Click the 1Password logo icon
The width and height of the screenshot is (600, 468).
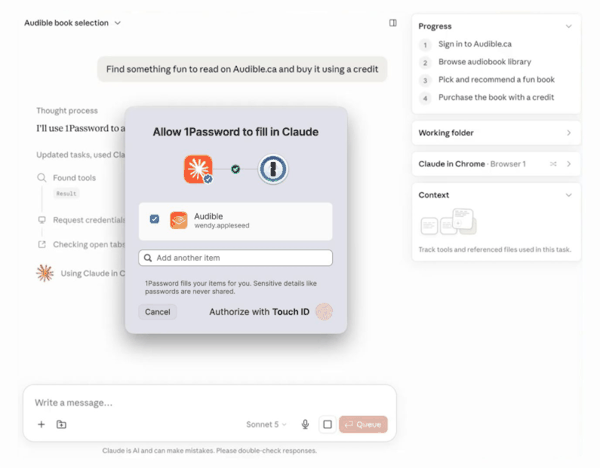(x=273, y=169)
